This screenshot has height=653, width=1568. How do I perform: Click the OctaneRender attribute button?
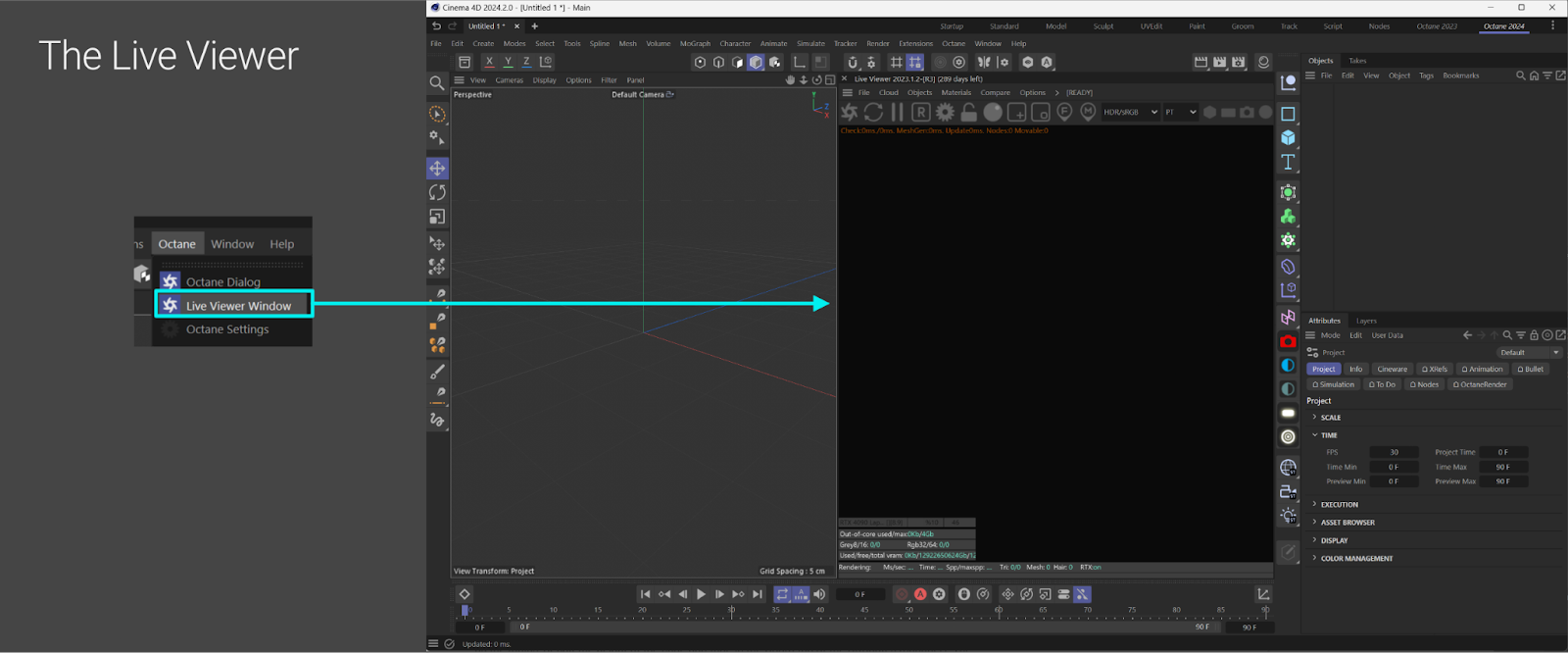point(1480,384)
